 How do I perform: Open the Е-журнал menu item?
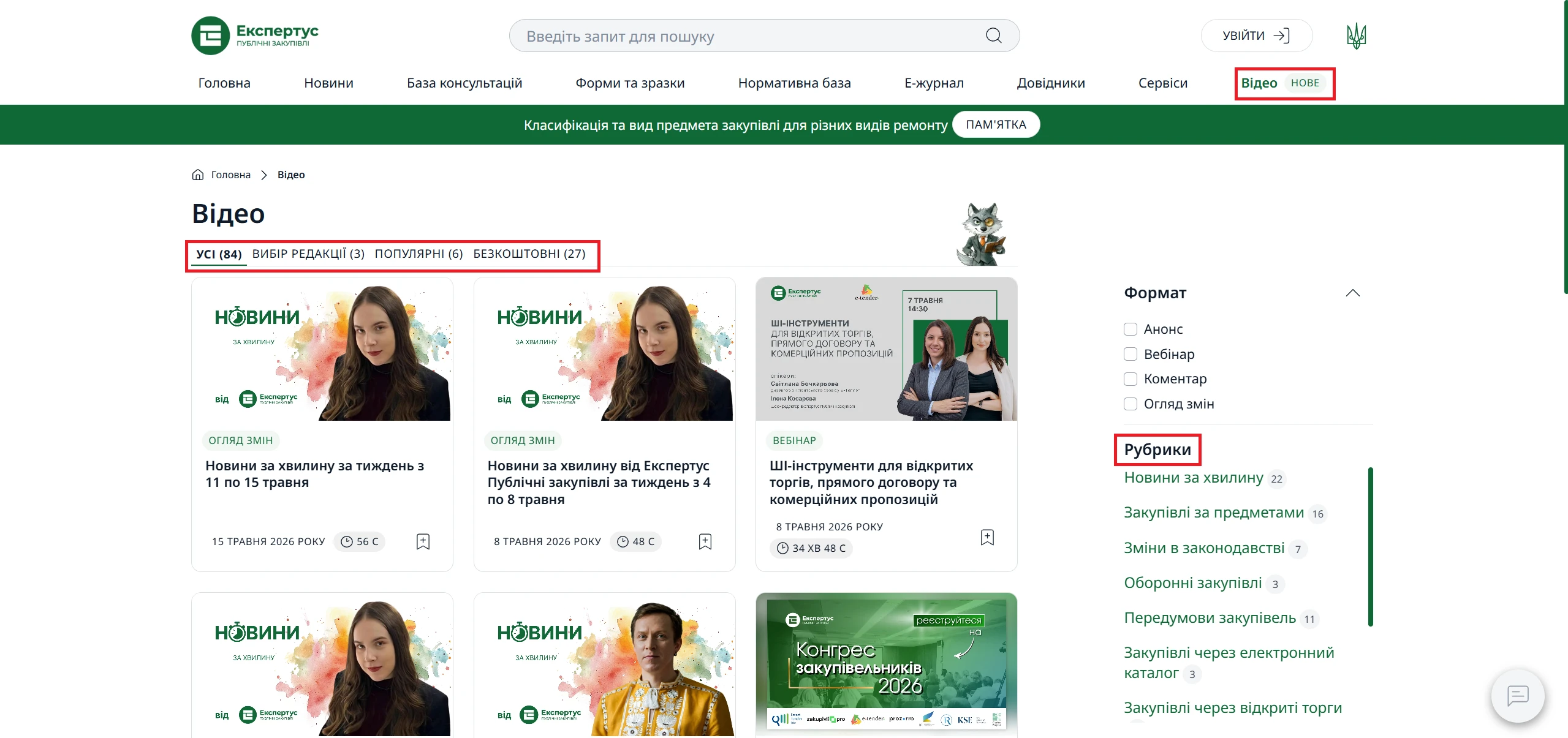pos(934,83)
